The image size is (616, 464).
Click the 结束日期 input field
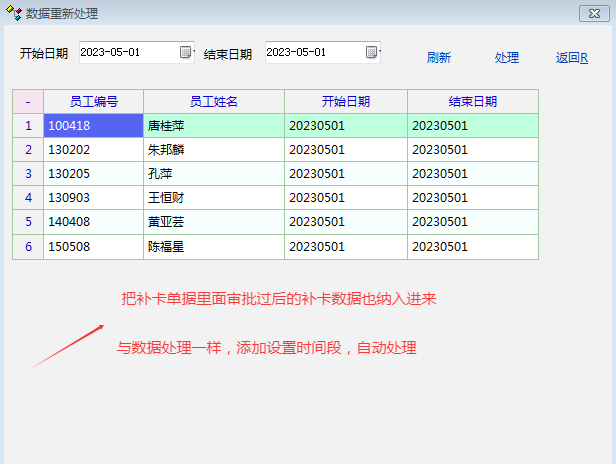click(313, 53)
